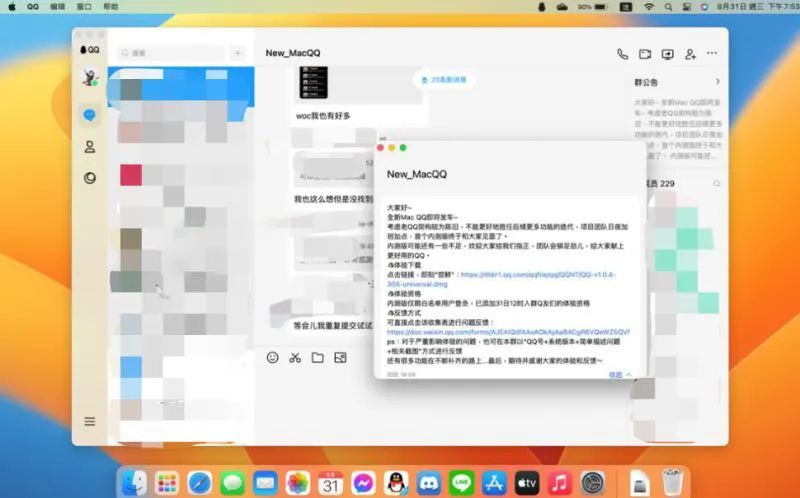Open the doc.weixin.qq.com feedback form link
Viewport: 800px width, 498px height.
pyautogui.click(x=508, y=332)
